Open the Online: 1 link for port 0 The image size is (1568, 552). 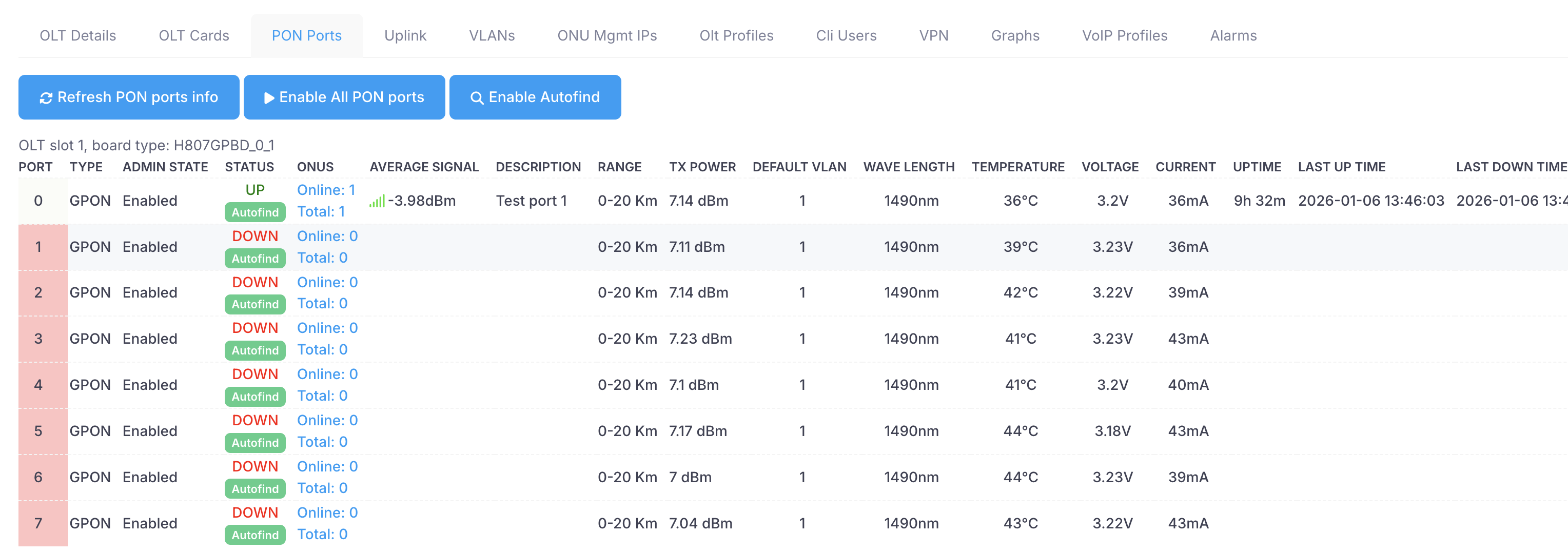[x=326, y=190]
